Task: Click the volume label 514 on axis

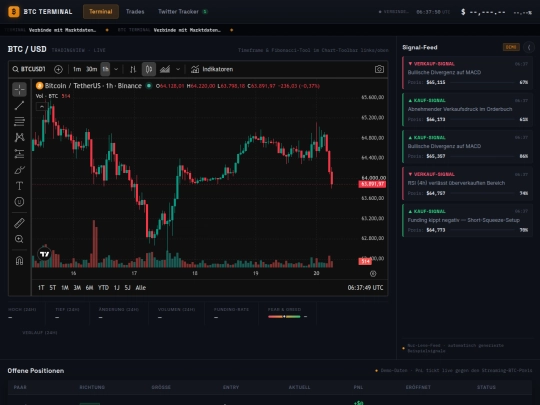Action: (365, 261)
